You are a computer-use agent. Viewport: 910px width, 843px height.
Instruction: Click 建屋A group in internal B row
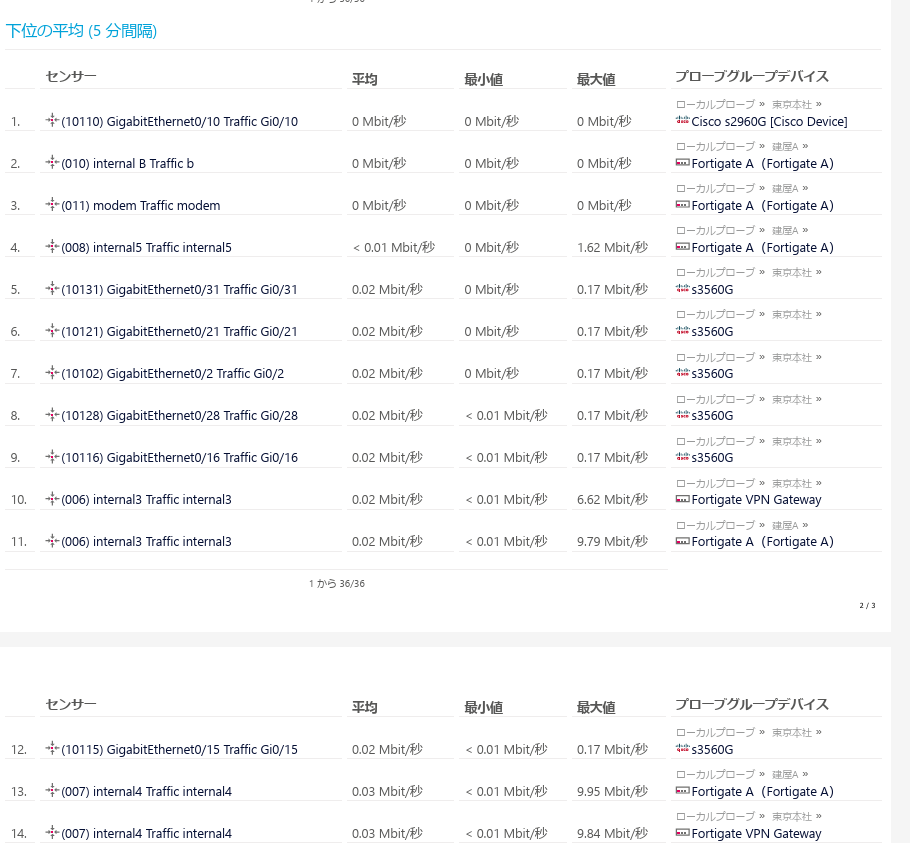(x=785, y=146)
